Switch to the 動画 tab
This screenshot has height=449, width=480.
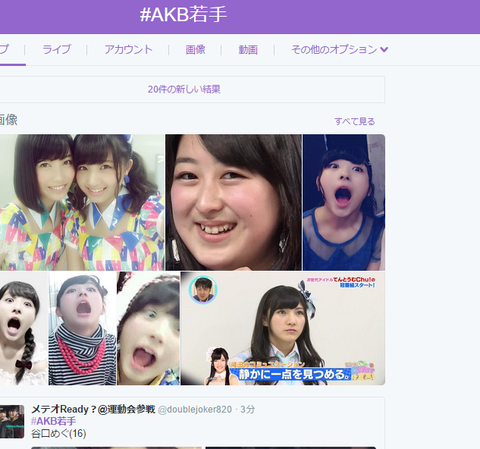pyautogui.click(x=248, y=50)
